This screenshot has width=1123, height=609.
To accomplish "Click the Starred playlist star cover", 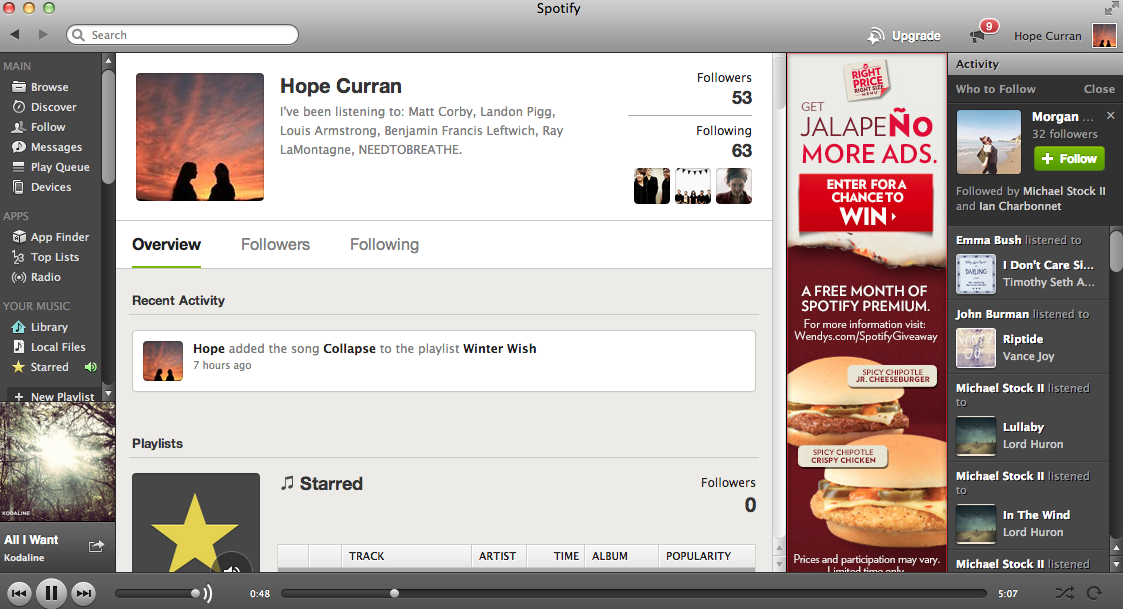I will [196, 522].
